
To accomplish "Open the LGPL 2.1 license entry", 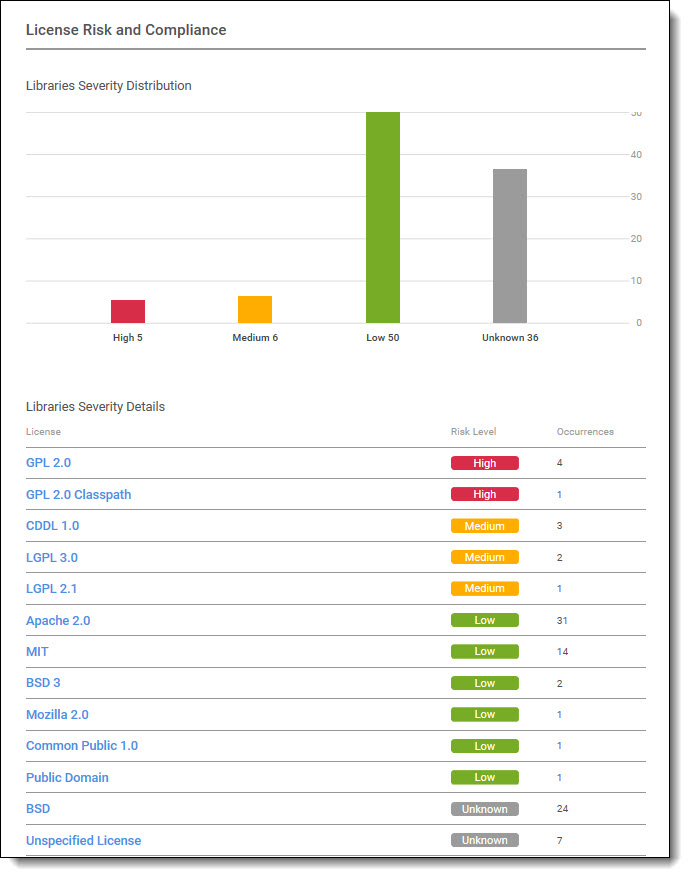I will (51, 589).
